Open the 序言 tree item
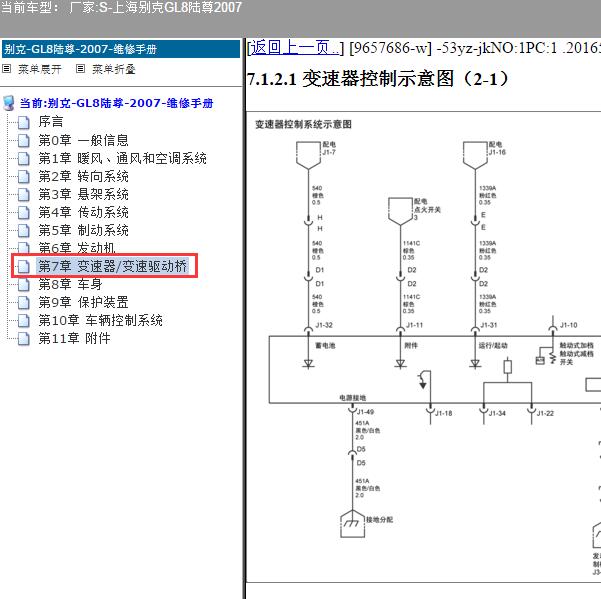This screenshot has width=601, height=599. (51, 121)
